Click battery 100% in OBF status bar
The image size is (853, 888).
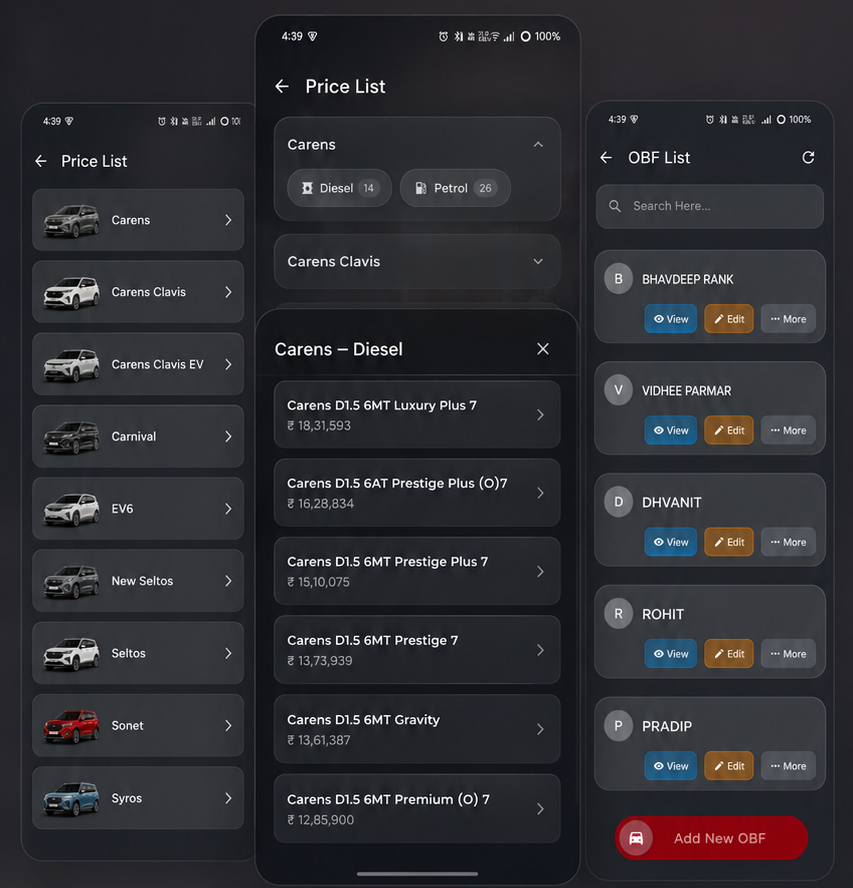coord(794,119)
